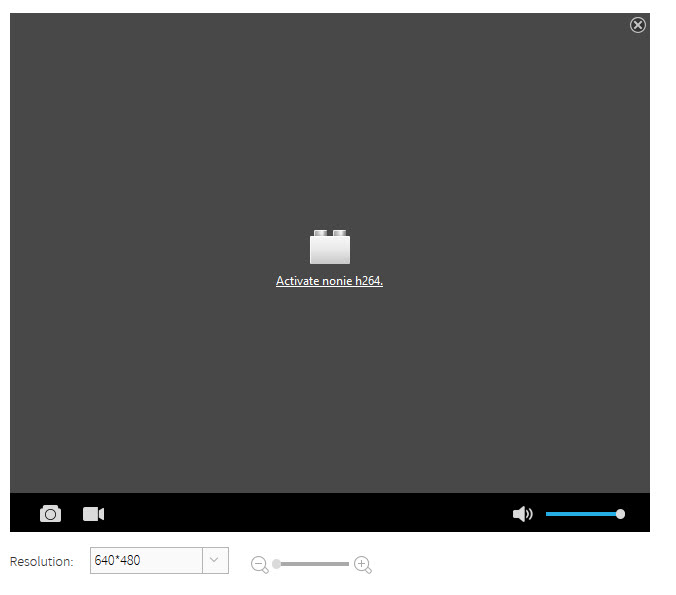The width and height of the screenshot is (676, 595).
Task: Click the empty black playback control bar
Action: (x=300, y=513)
